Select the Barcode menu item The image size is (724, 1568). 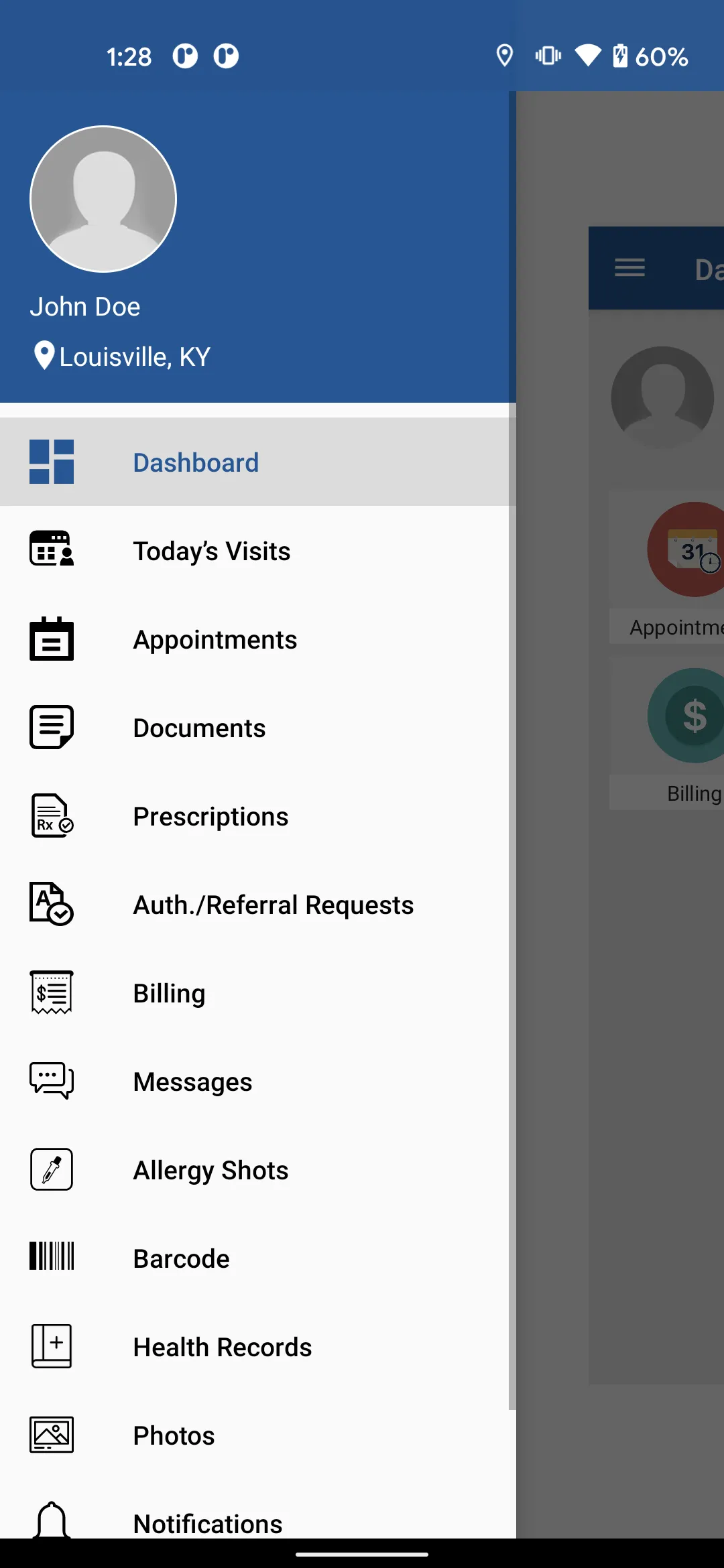point(258,1258)
